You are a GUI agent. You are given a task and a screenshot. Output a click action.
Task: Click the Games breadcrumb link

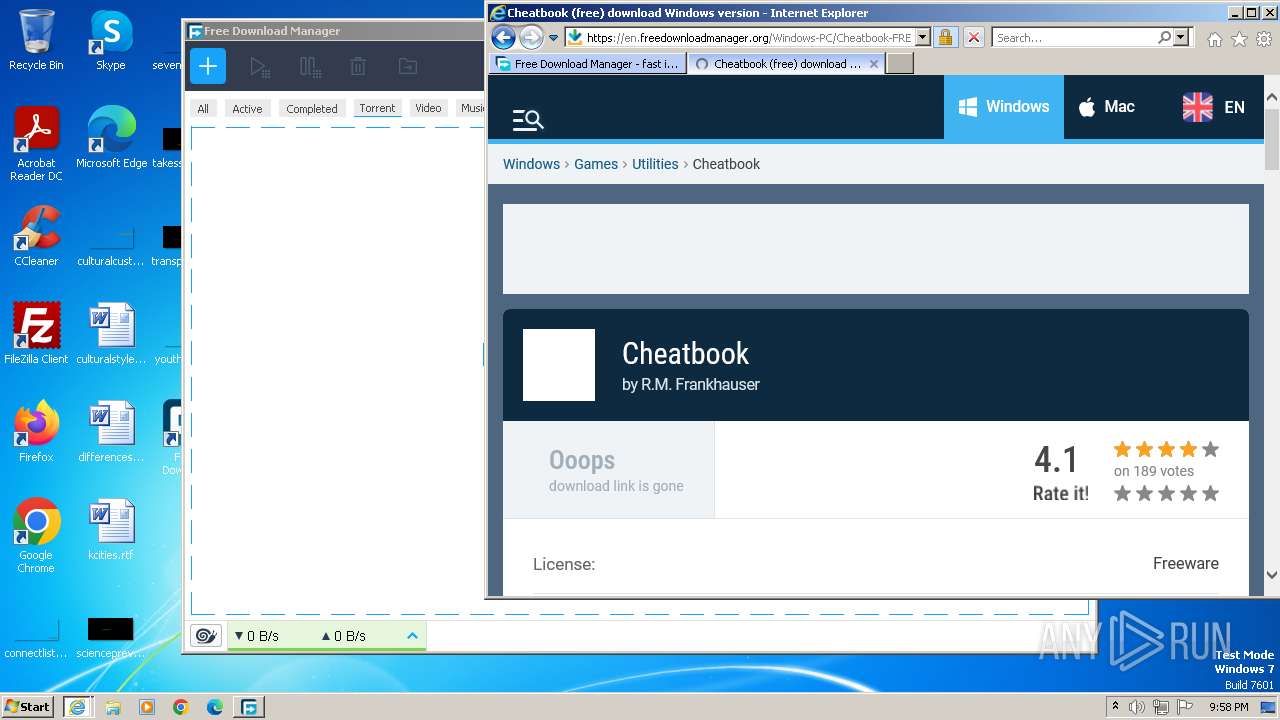click(596, 164)
